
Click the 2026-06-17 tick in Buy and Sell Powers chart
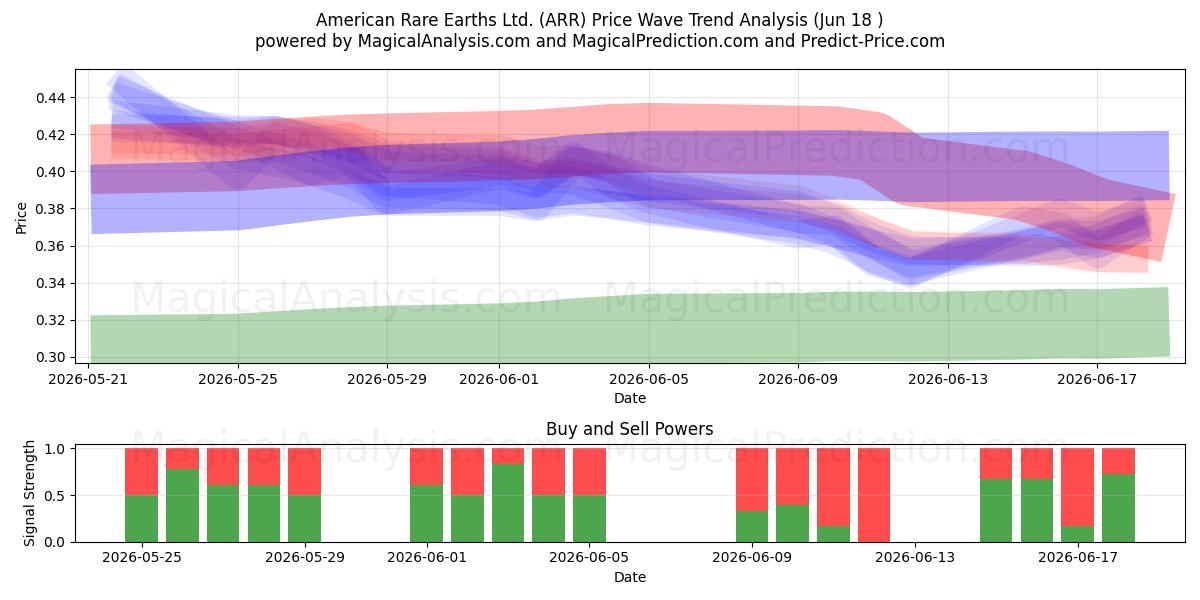(x=1078, y=558)
